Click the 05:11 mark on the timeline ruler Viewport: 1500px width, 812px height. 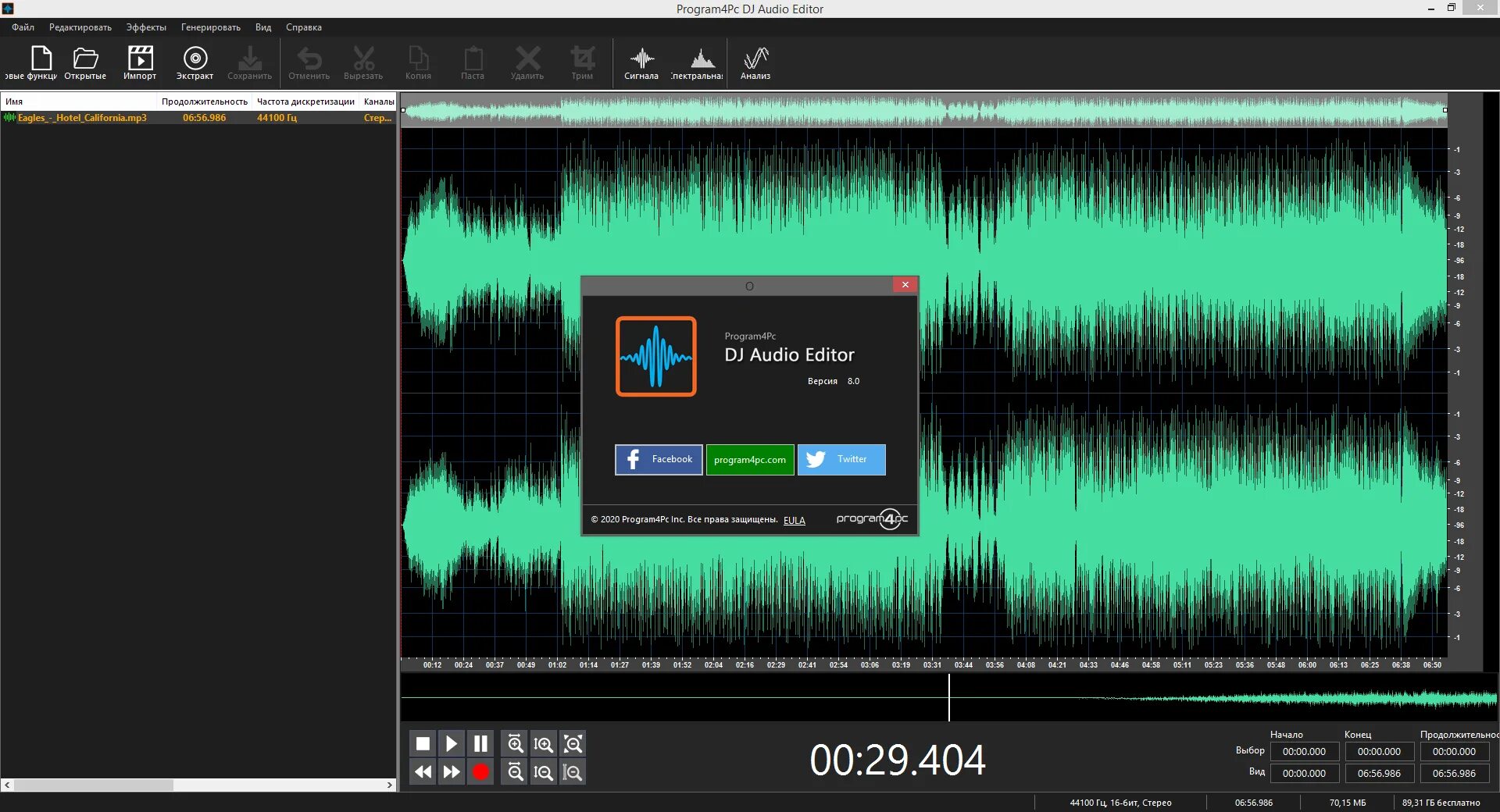(x=1182, y=665)
